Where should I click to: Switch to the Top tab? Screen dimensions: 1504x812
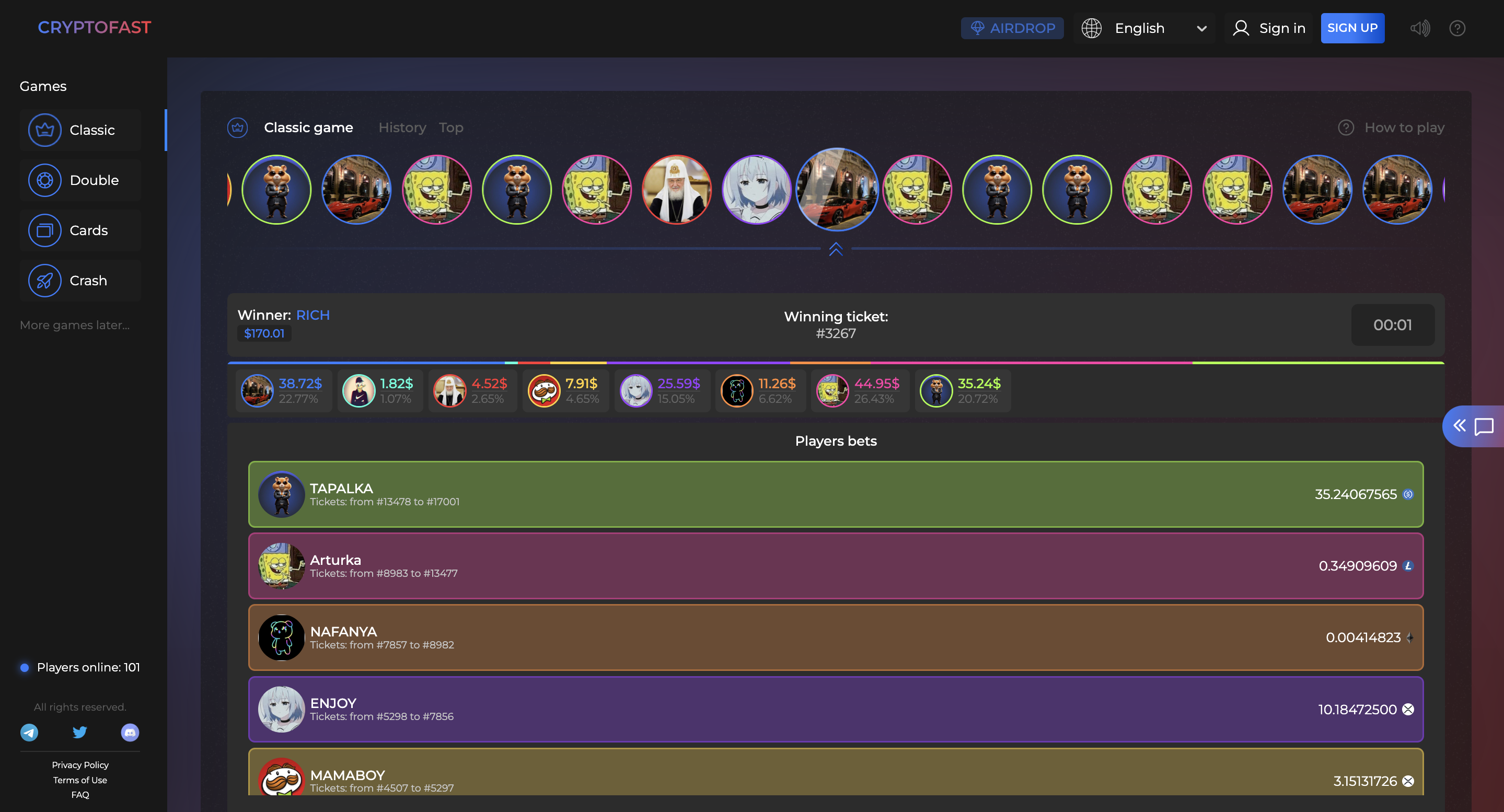451,128
